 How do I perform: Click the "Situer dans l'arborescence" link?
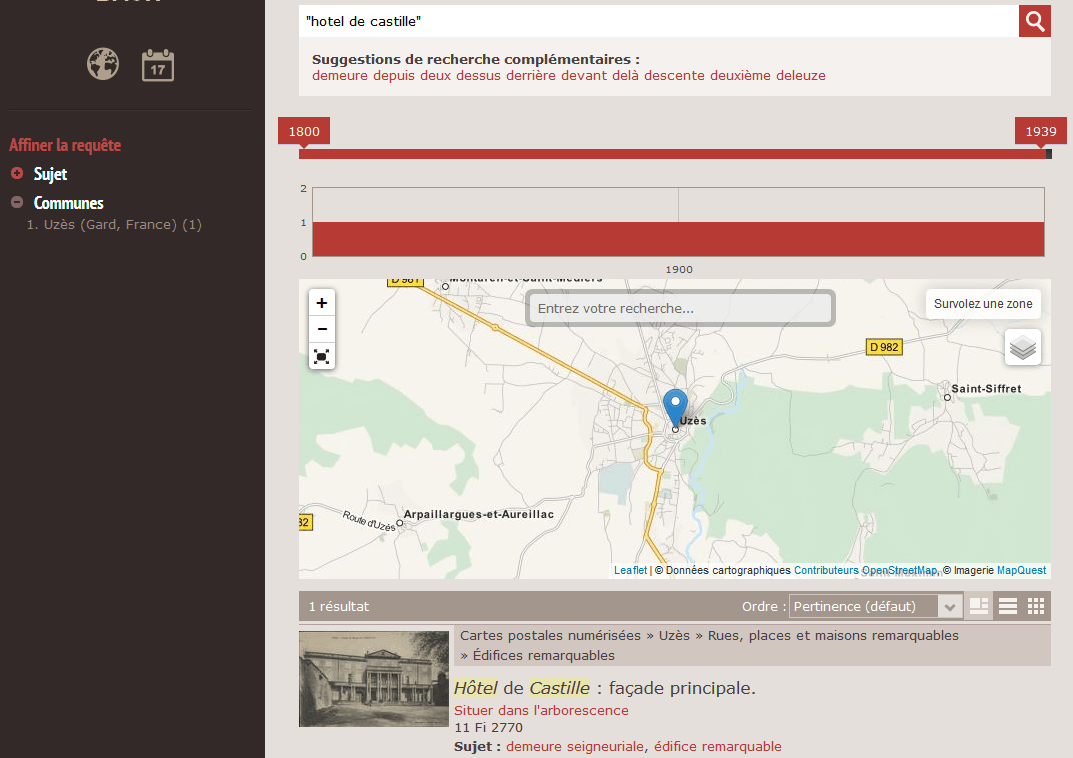click(541, 710)
